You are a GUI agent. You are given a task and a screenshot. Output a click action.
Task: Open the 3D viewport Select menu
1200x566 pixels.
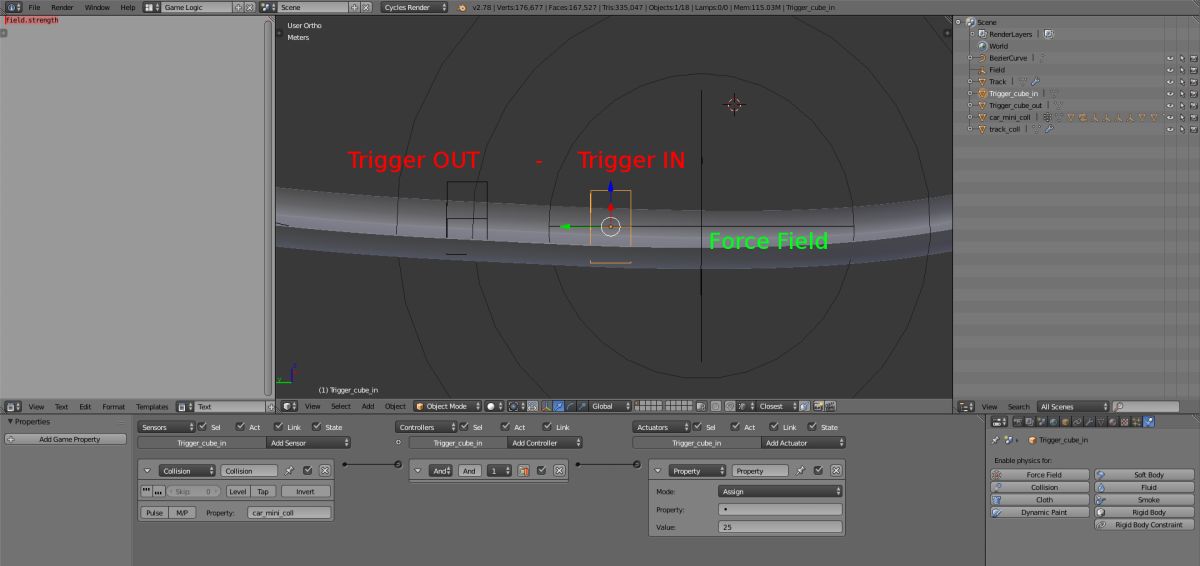pyautogui.click(x=341, y=406)
